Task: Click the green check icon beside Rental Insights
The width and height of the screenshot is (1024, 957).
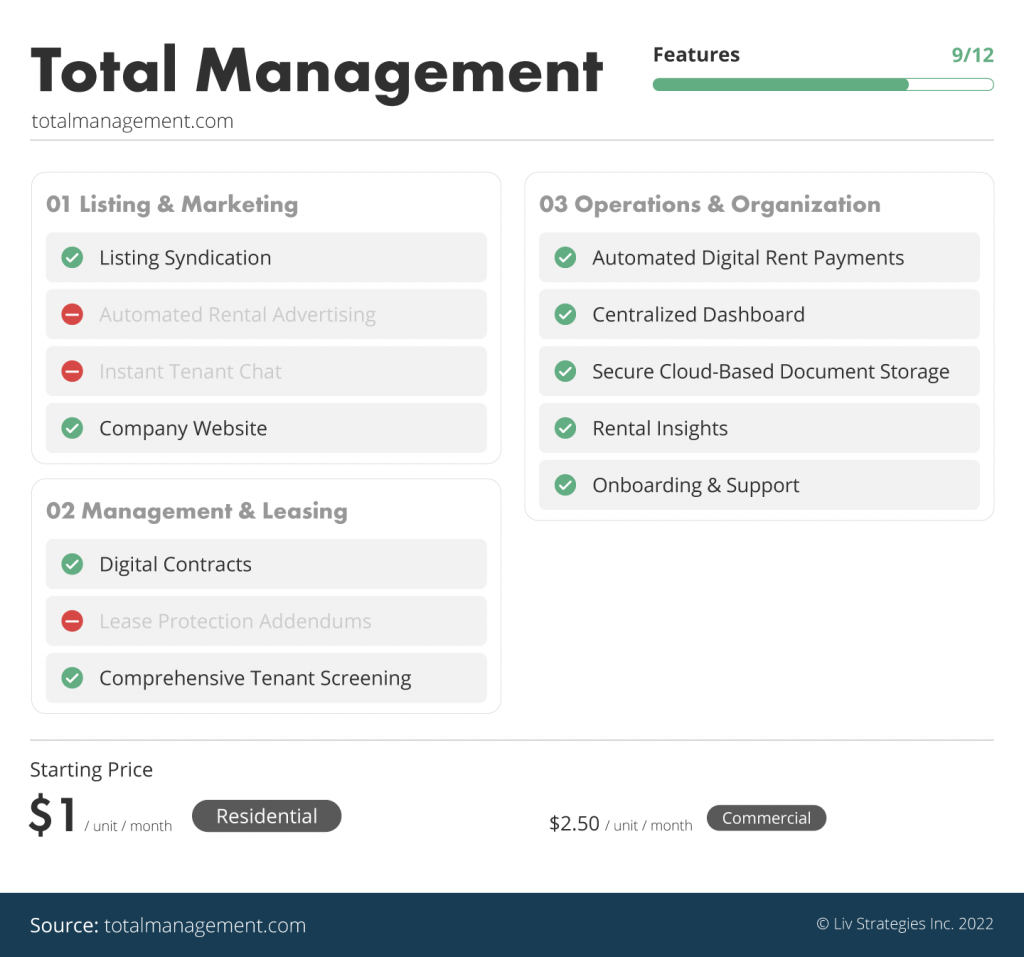Action: (565, 428)
